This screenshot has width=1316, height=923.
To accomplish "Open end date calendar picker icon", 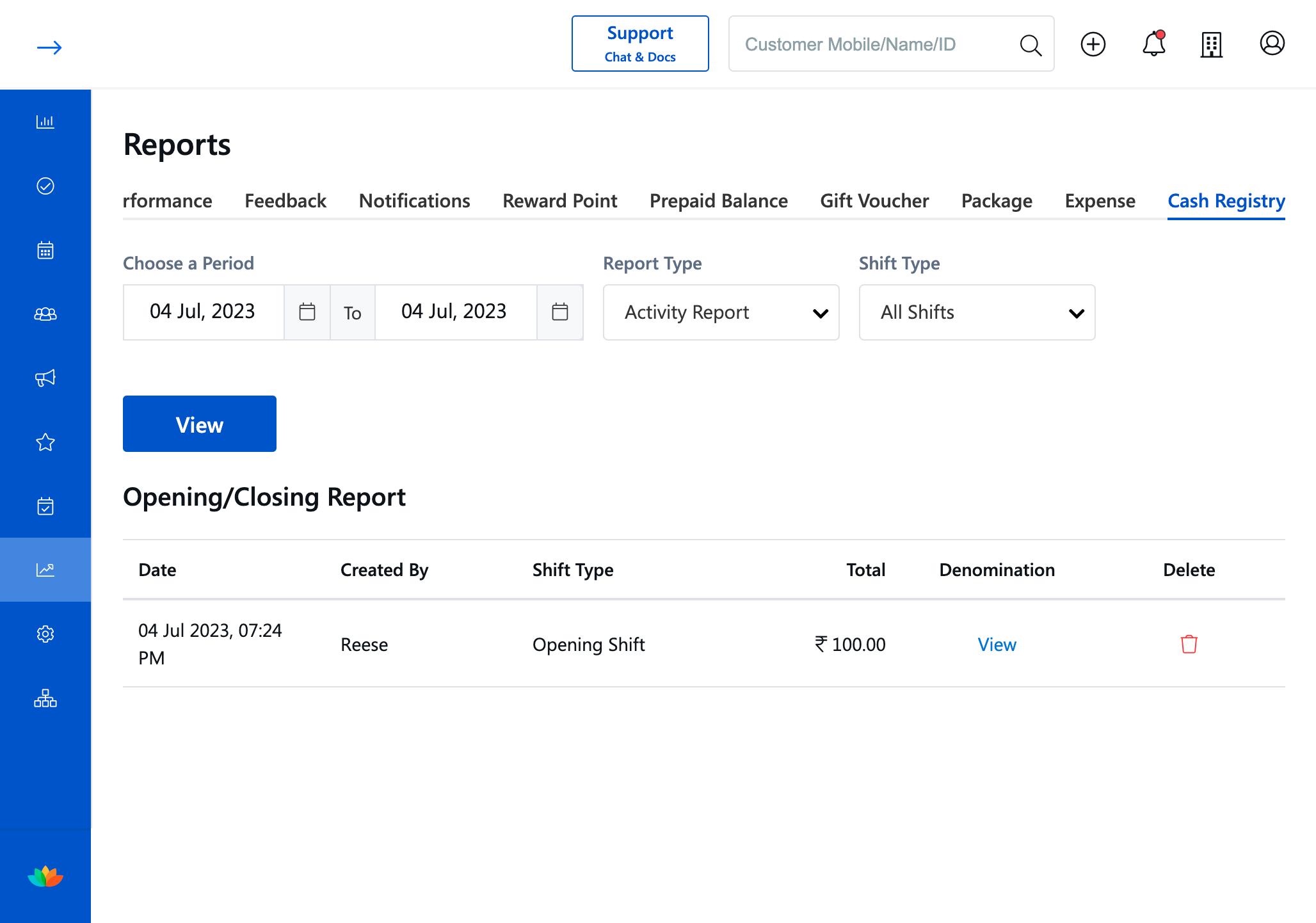I will click(x=560, y=312).
